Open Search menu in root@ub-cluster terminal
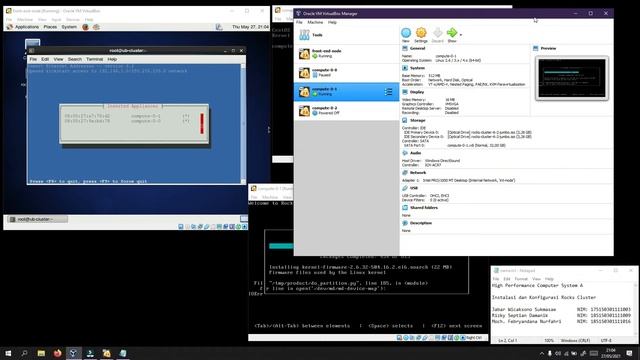 click(x=75, y=59)
